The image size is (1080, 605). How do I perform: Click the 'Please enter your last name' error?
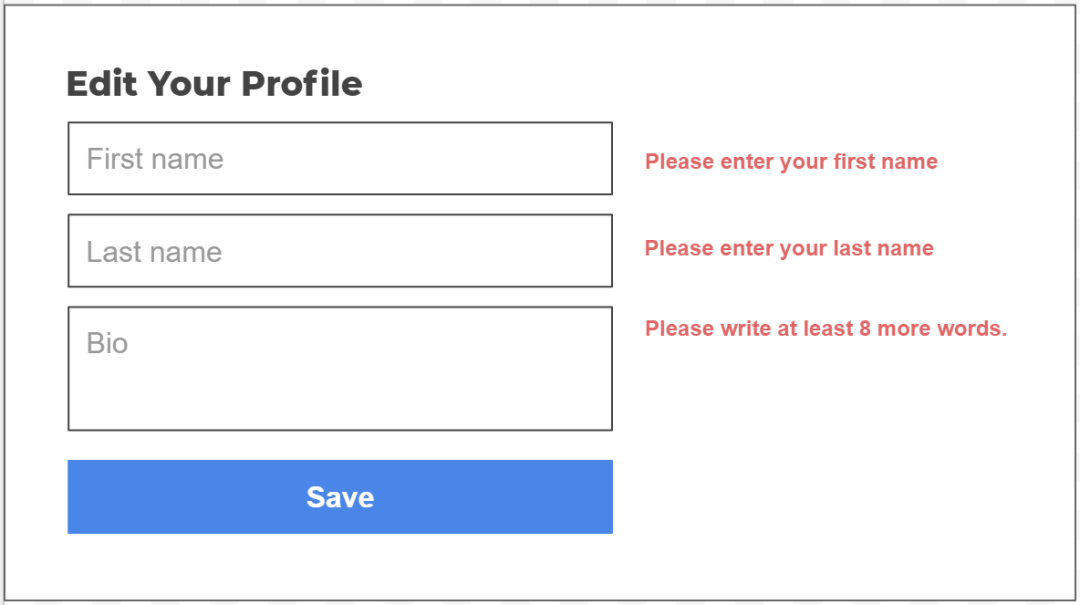coord(789,249)
